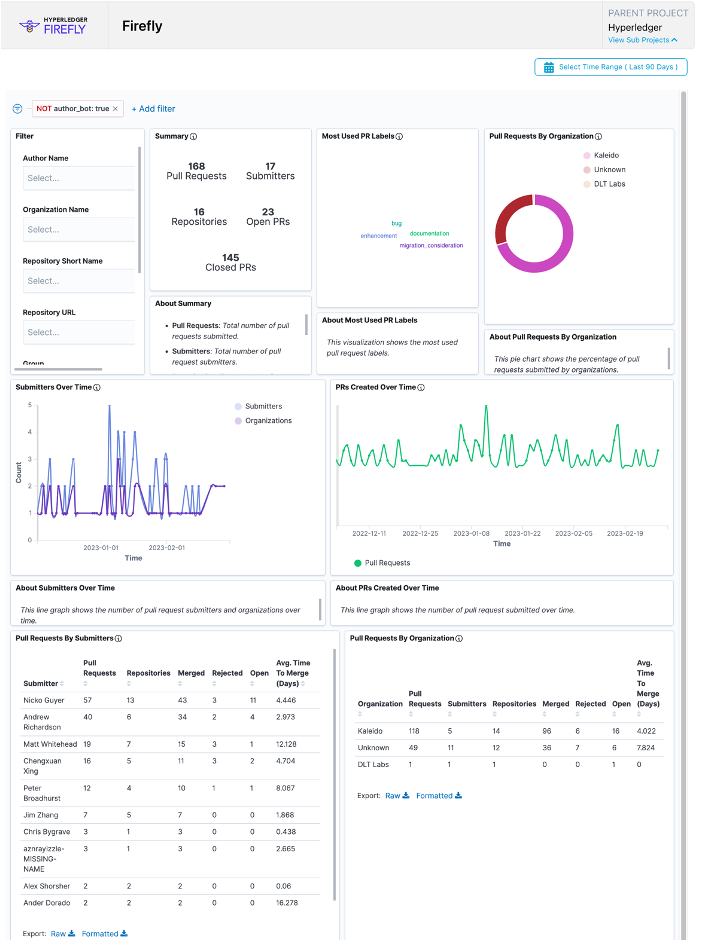Toggle DLT Labs legend color swatch

point(587,184)
